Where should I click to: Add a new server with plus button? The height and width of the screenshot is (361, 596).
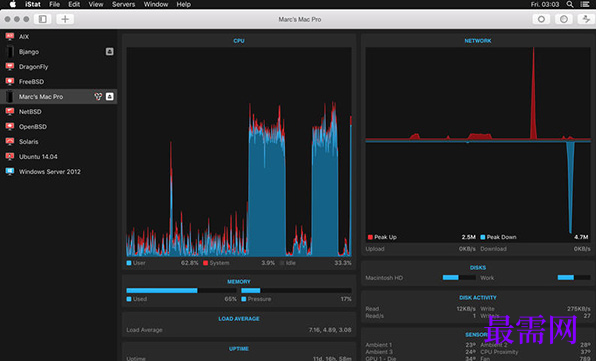(x=65, y=19)
